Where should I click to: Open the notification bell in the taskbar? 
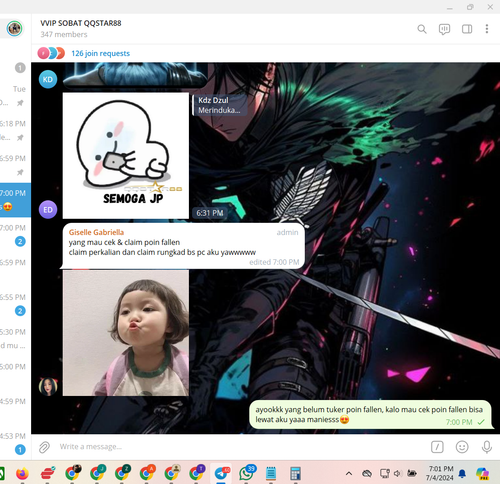click(x=462, y=473)
